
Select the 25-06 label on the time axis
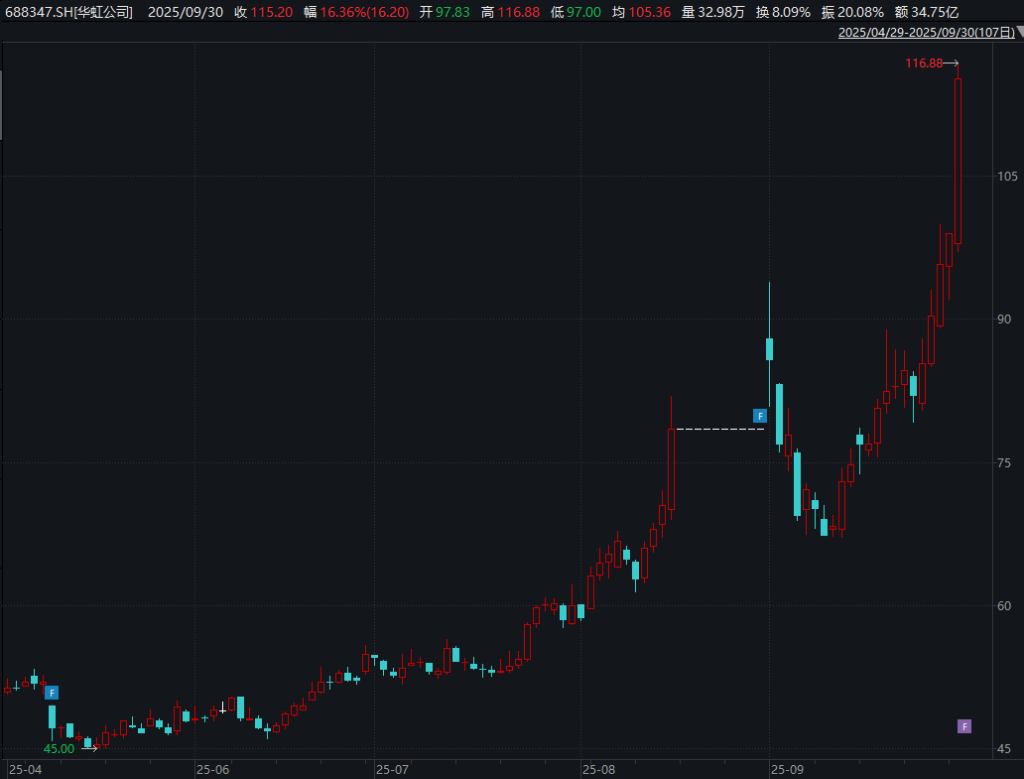[x=212, y=770]
